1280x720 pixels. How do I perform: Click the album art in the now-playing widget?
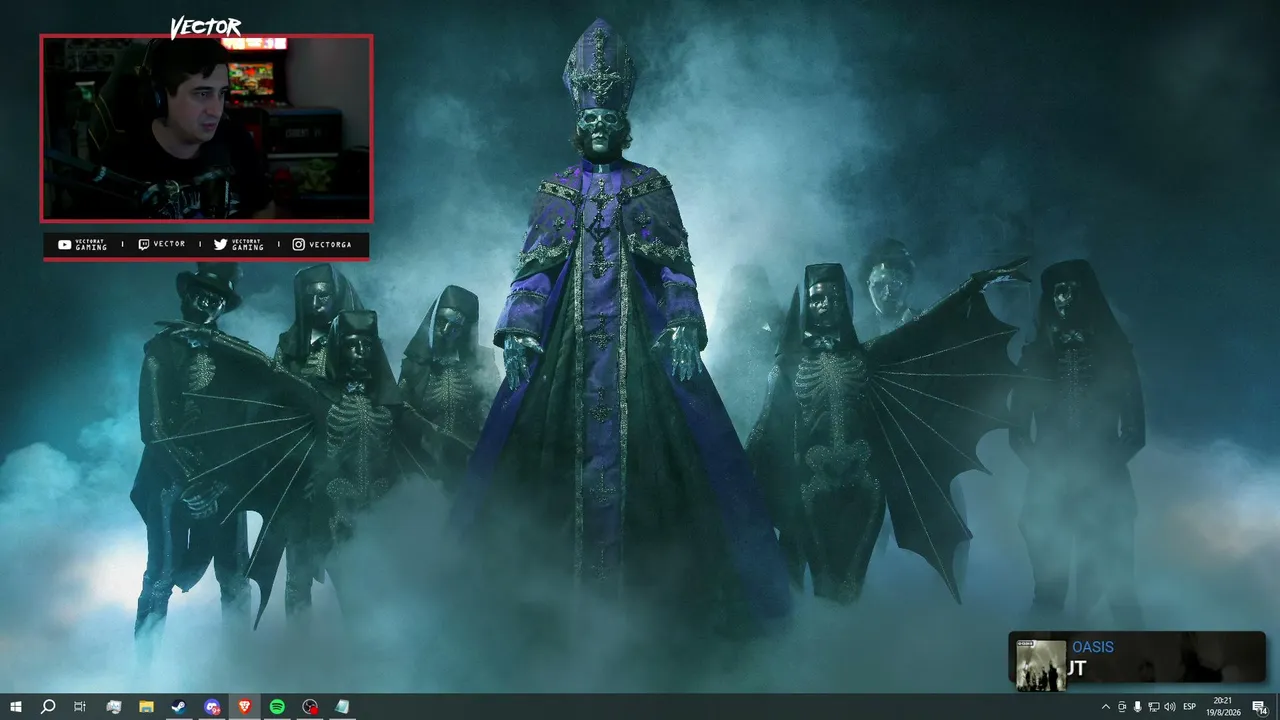[x=1041, y=665]
